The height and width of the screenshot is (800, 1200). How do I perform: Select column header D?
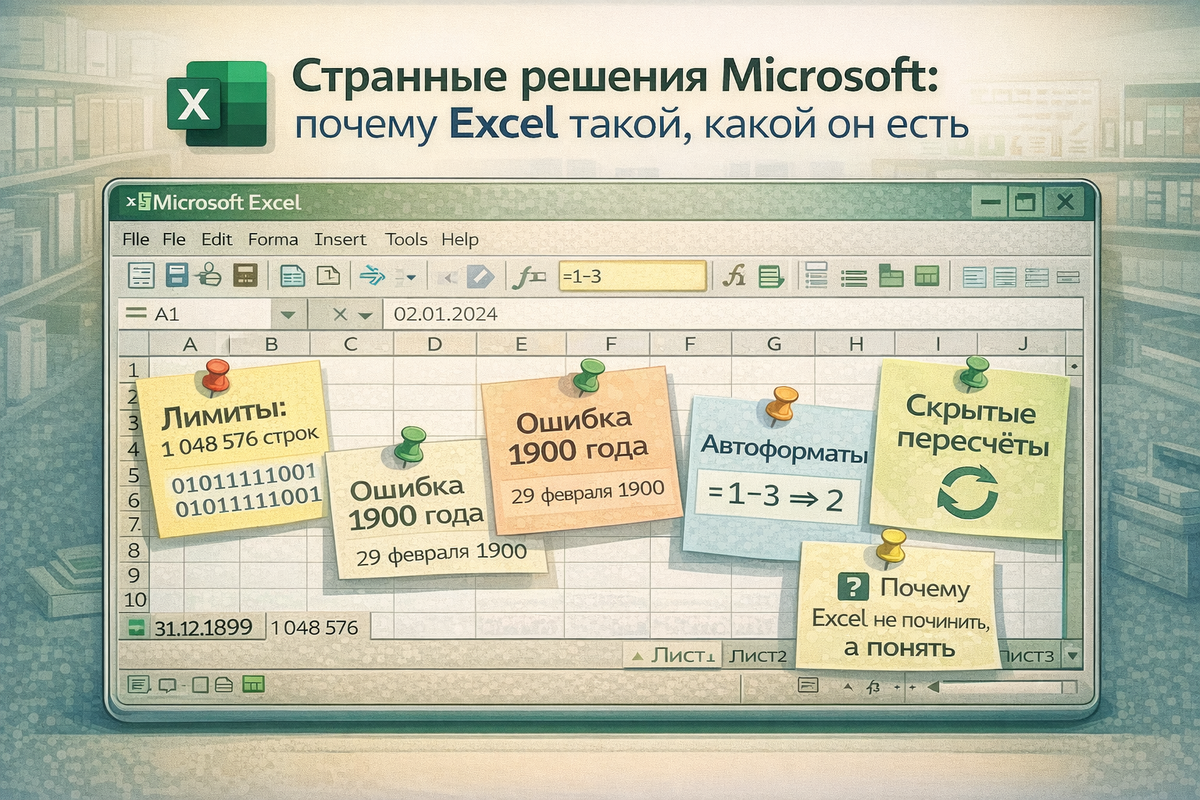click(433, 344)
